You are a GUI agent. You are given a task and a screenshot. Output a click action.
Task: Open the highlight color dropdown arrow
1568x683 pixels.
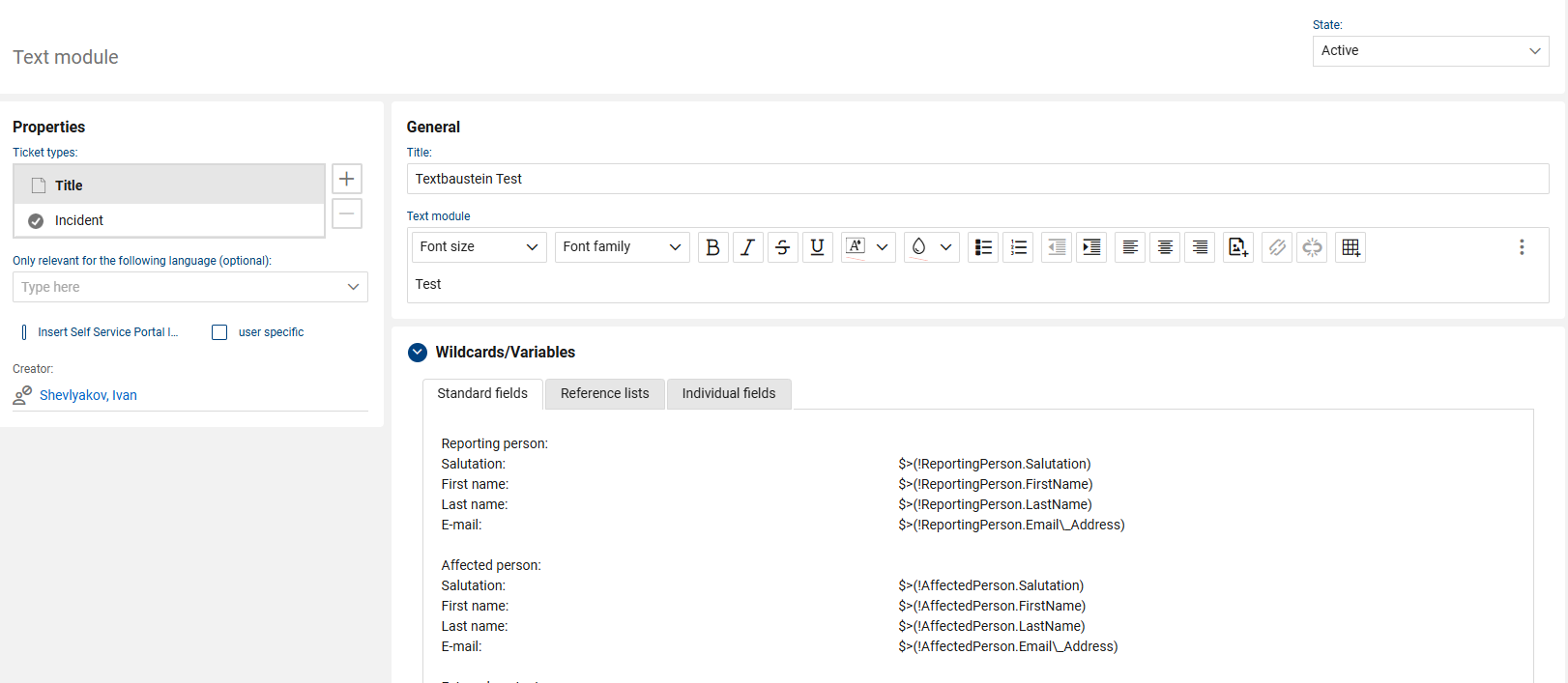[x=883, y=247]
